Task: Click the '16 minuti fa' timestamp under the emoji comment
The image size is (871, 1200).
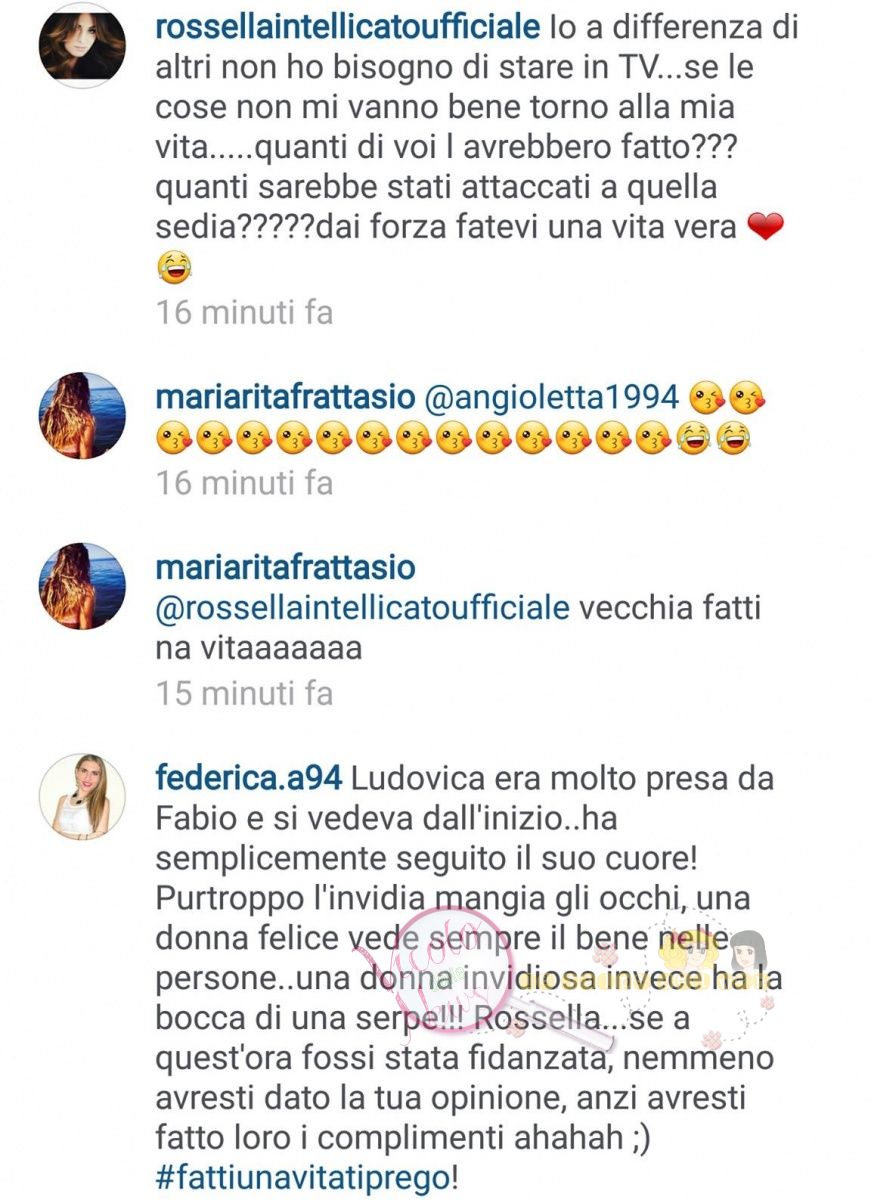Action: (245, 483)
